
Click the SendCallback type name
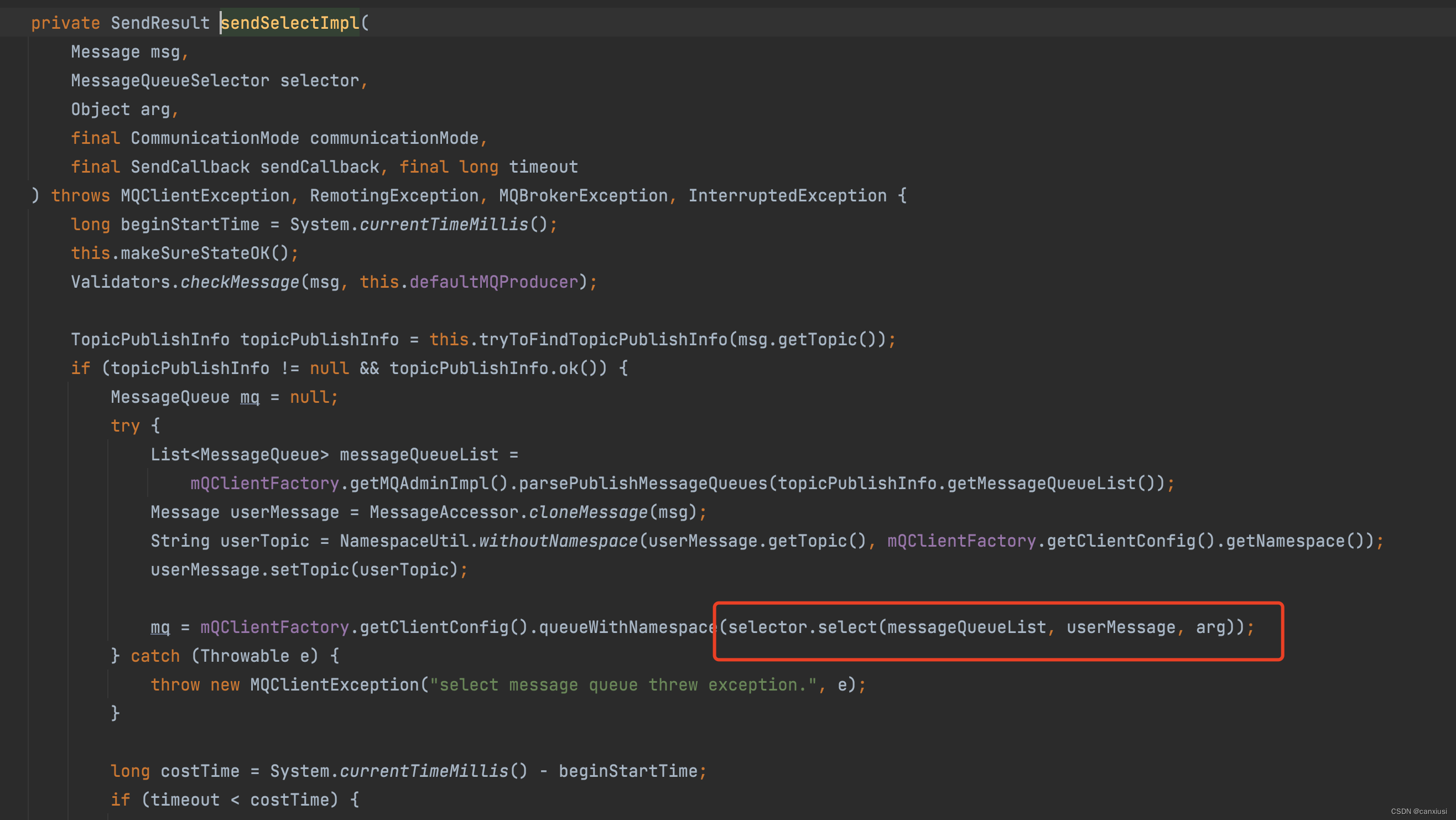click(190, 167)
